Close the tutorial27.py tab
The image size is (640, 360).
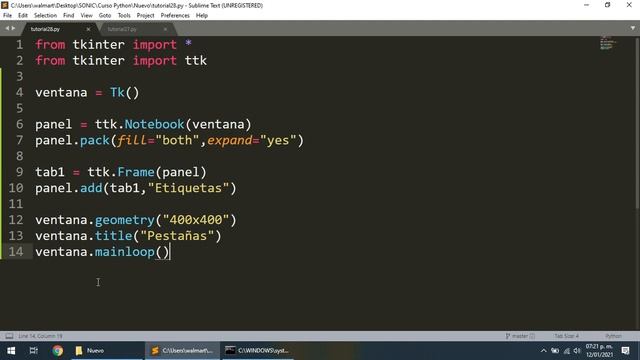tap(165, 29)
